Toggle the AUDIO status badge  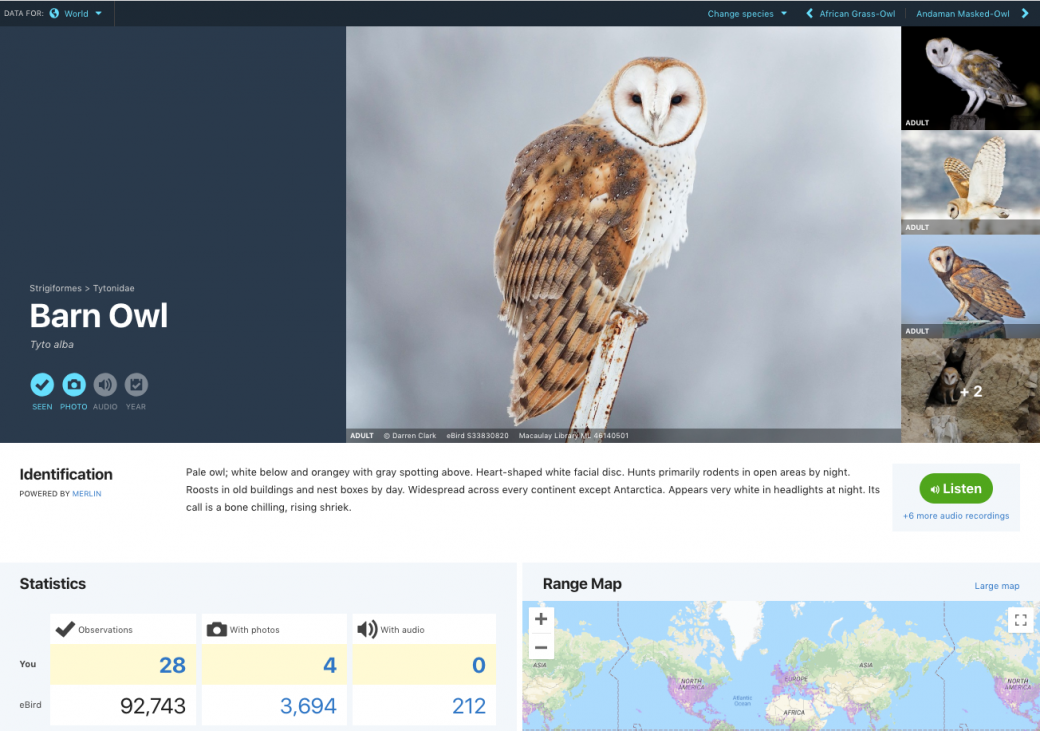(x=104, y=385)
